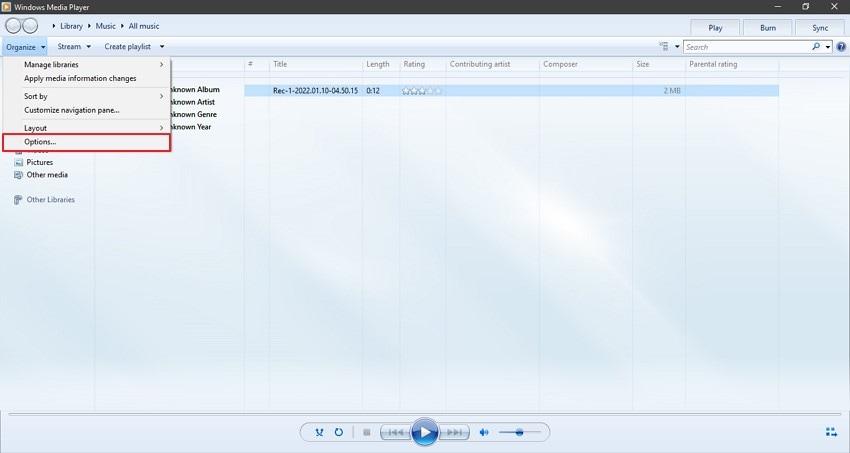
Task: Open the Sync tab
Action: point(820,28)
